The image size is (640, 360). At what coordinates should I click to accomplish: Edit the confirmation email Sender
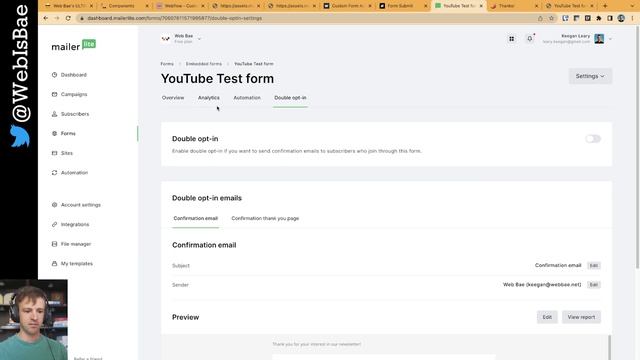593,285
